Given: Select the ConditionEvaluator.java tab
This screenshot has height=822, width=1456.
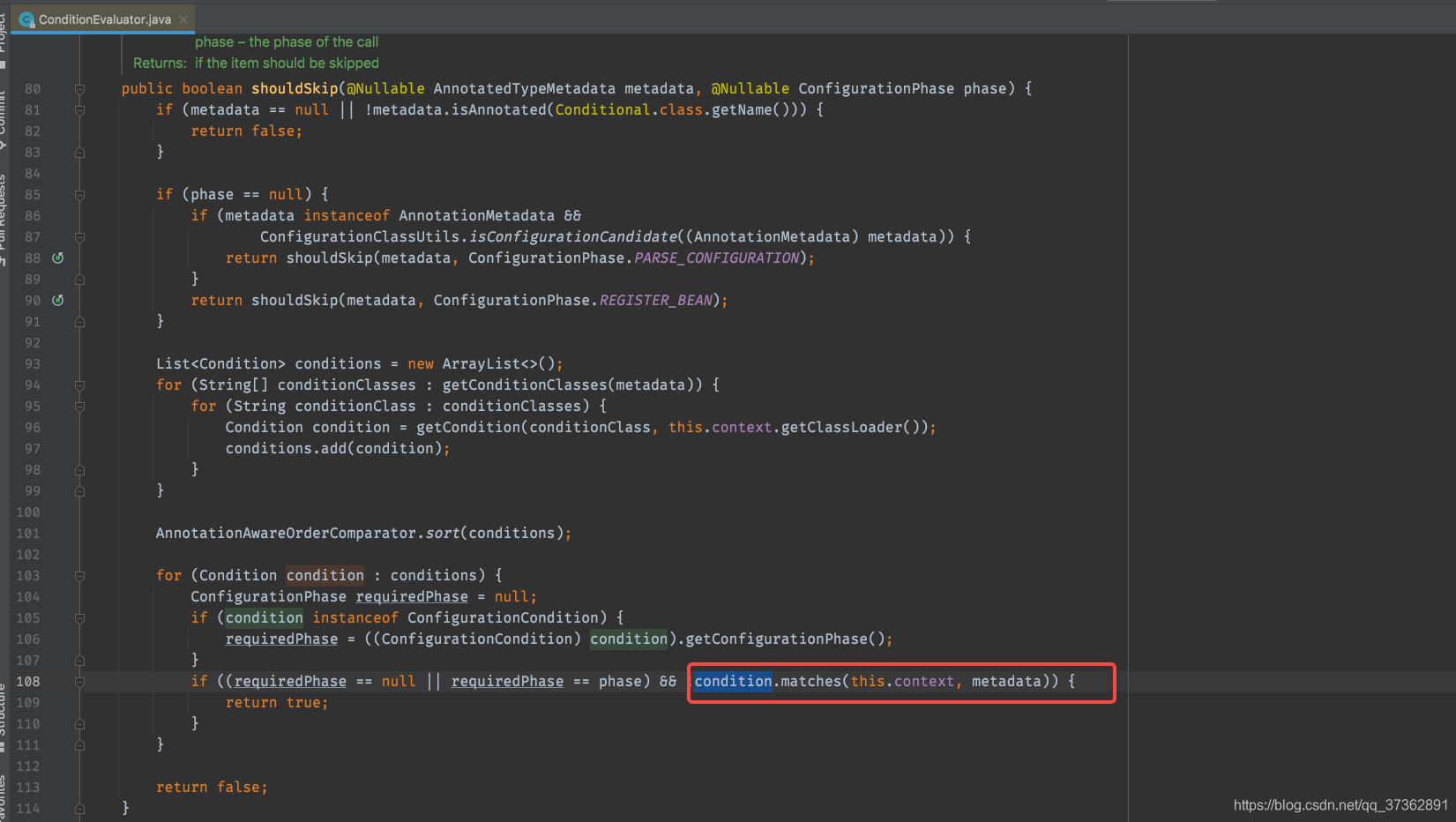Looking at the screenshot, I should point(104,19).
